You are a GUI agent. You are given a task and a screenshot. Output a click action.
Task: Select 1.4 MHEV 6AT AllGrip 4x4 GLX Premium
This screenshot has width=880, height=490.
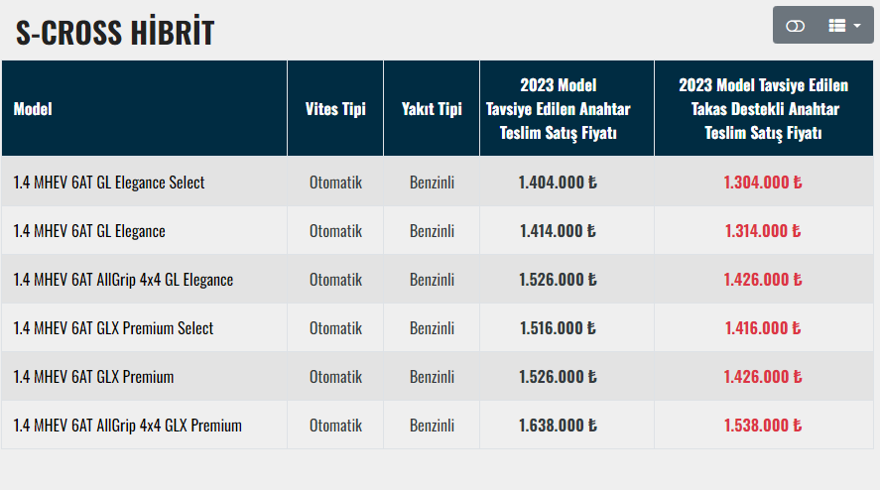pos(127,426)
